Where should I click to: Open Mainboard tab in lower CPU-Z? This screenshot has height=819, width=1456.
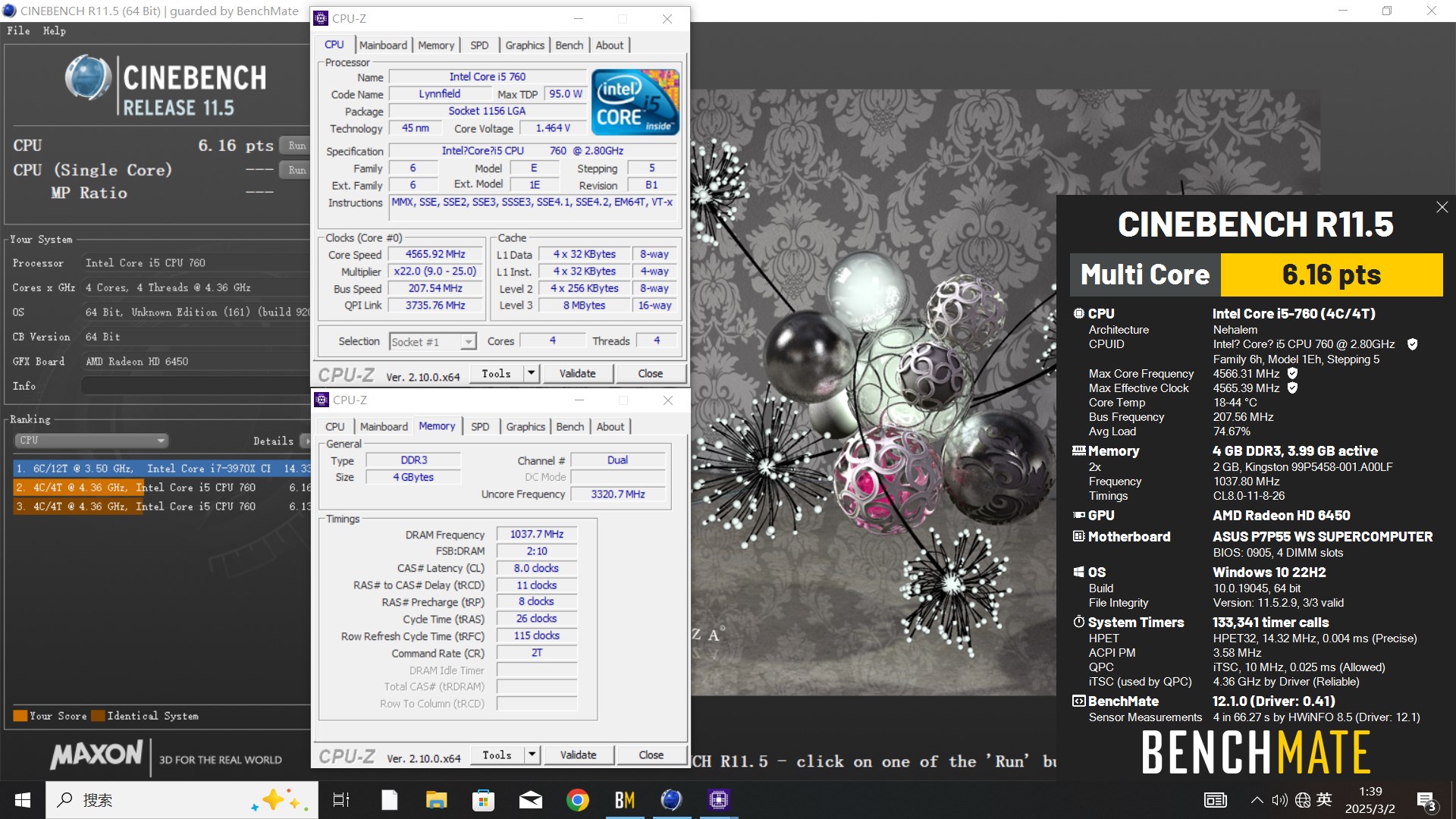click(384, 427)
